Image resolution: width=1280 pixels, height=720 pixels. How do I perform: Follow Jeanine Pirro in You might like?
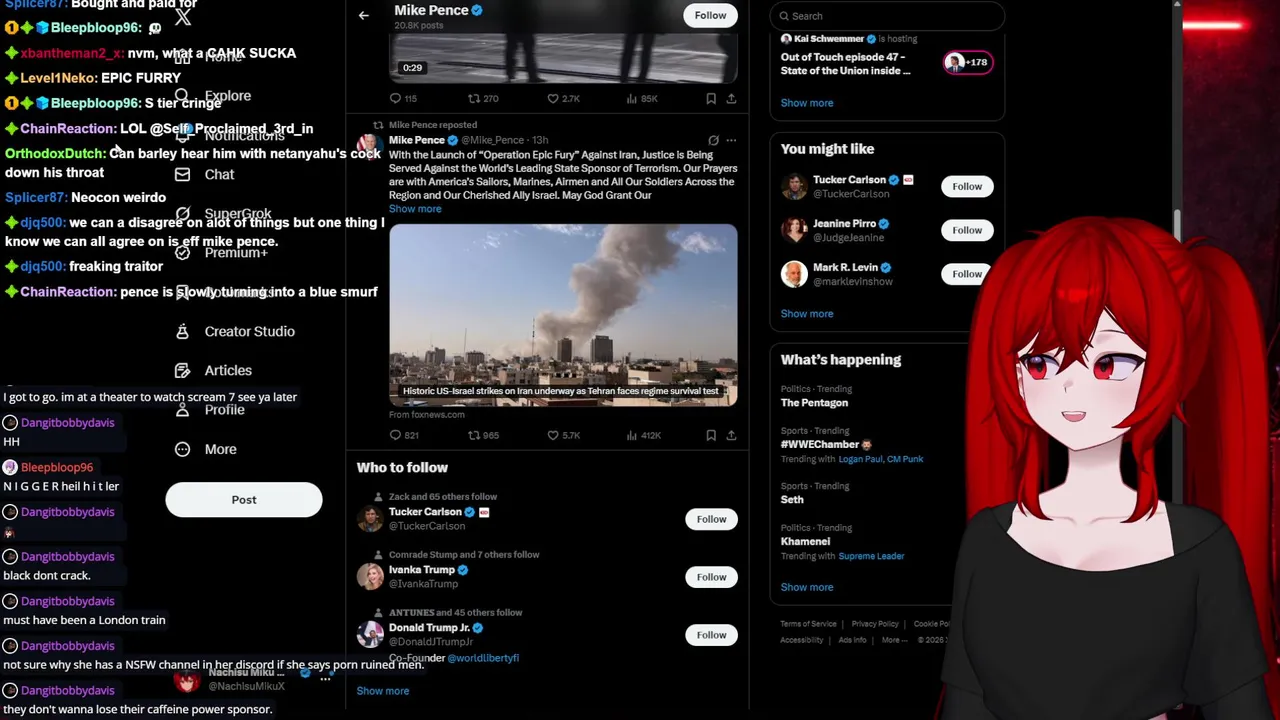point(967,230)
